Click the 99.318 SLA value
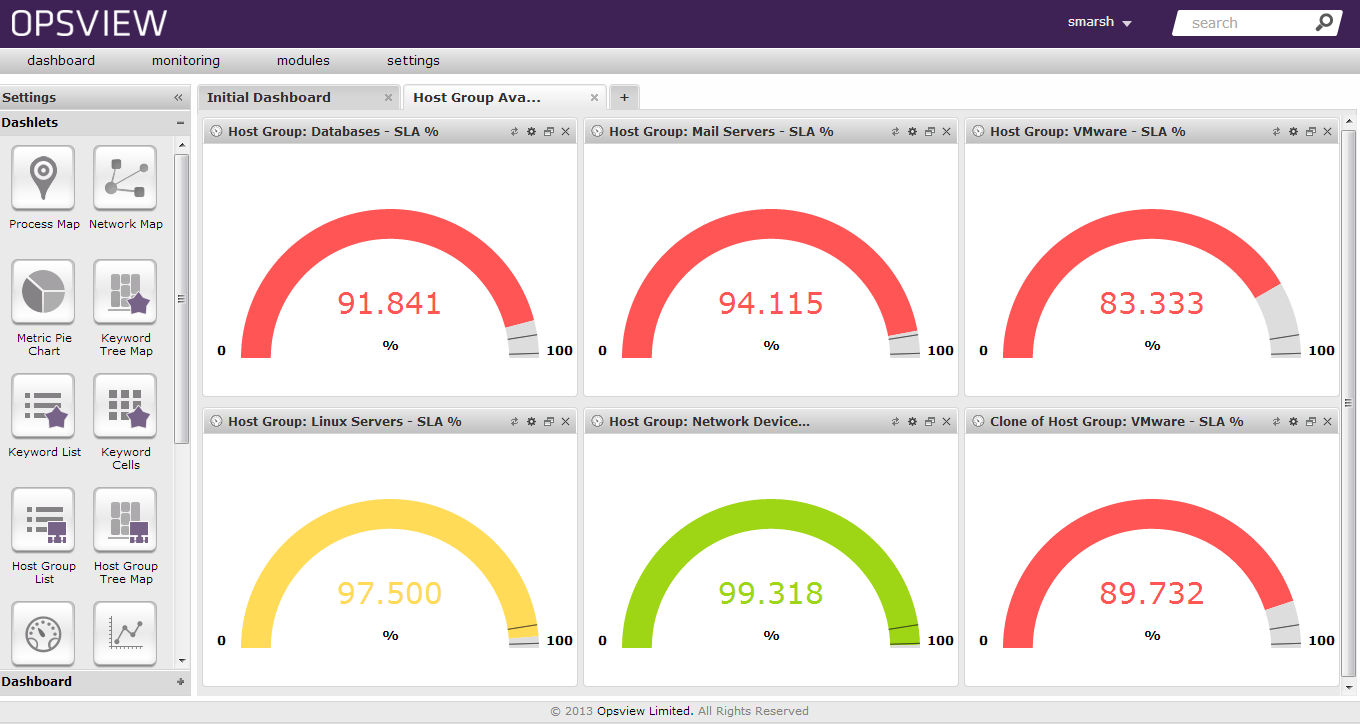Screen dimensions: 1360x724 pyautogui.click(x=771, y=593)
